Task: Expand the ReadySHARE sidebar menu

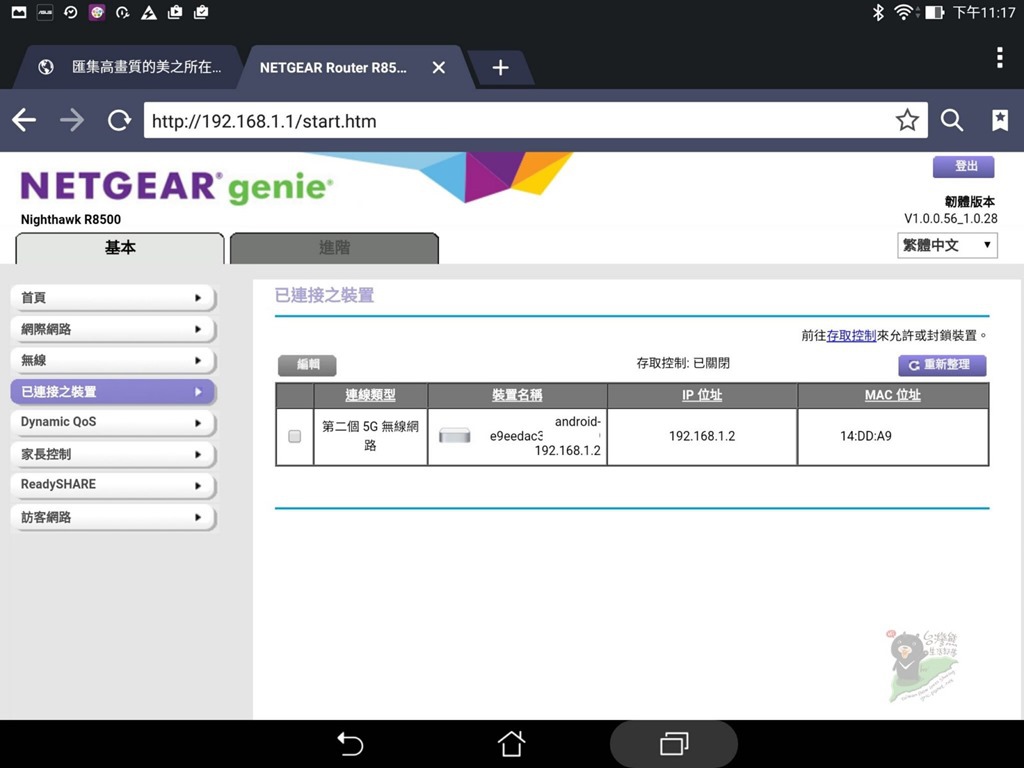Action: 113,485
